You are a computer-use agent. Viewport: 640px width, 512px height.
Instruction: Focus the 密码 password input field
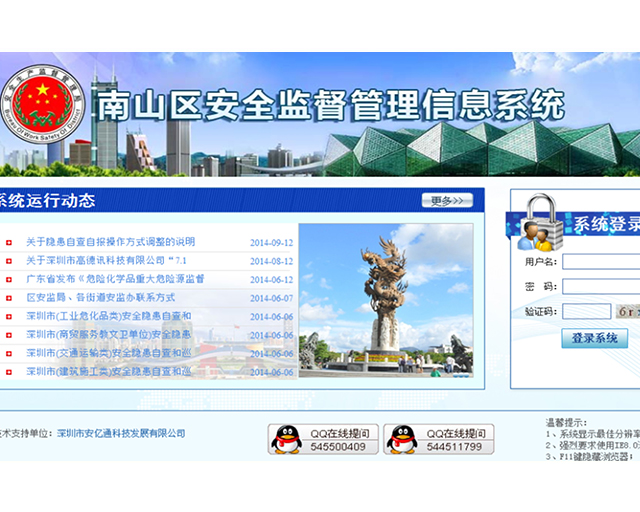pos(601,287)
